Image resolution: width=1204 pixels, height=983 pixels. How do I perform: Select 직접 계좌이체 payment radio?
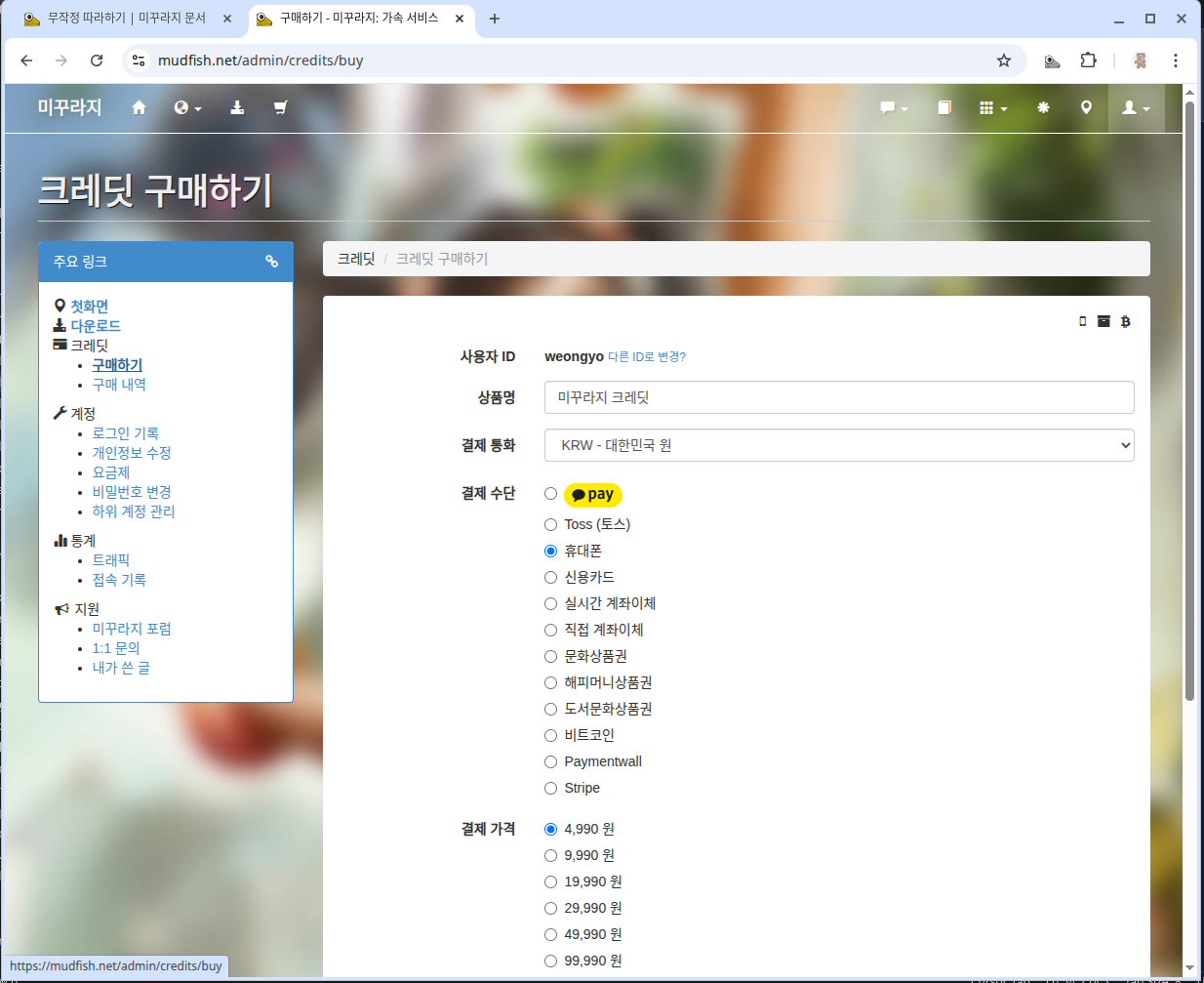[x=550, y=630]
